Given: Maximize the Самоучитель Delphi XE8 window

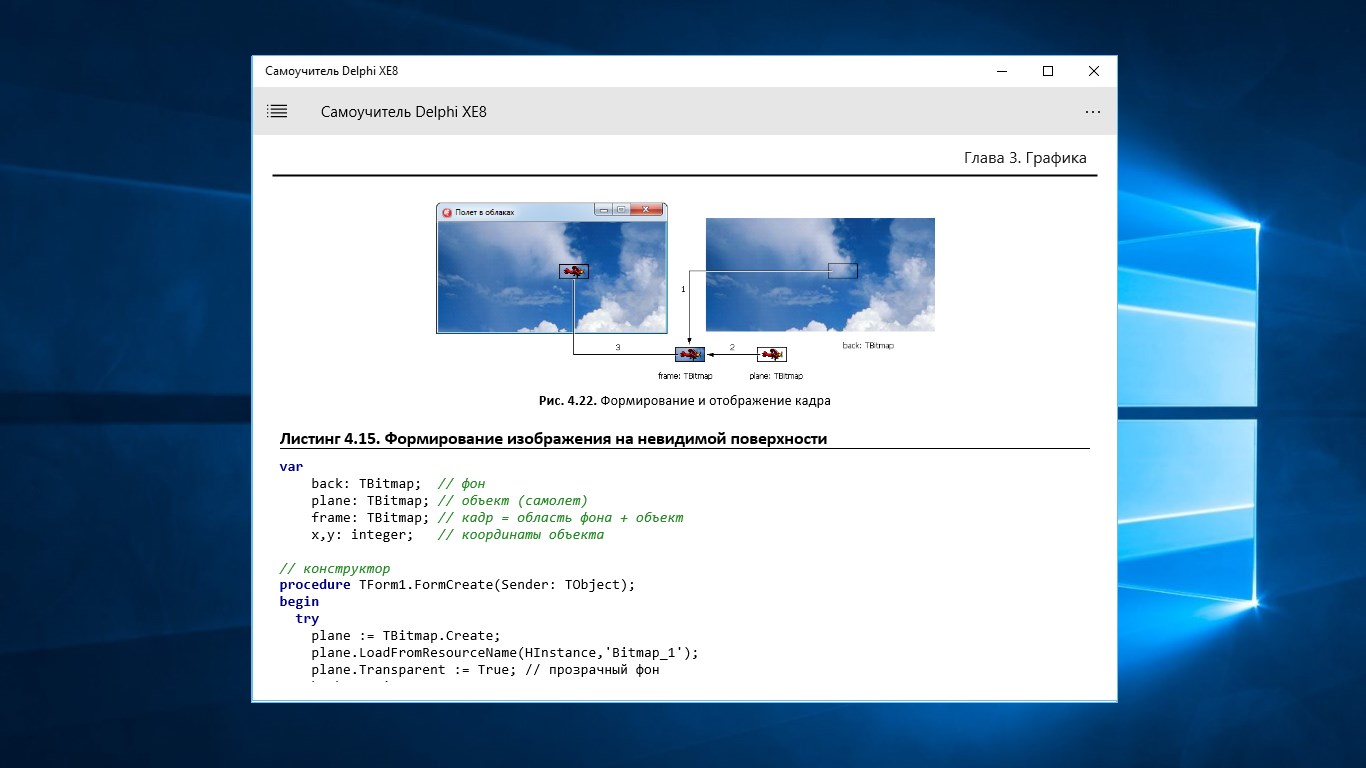Looking at the screenshot, I should (x=1048, y=71).
